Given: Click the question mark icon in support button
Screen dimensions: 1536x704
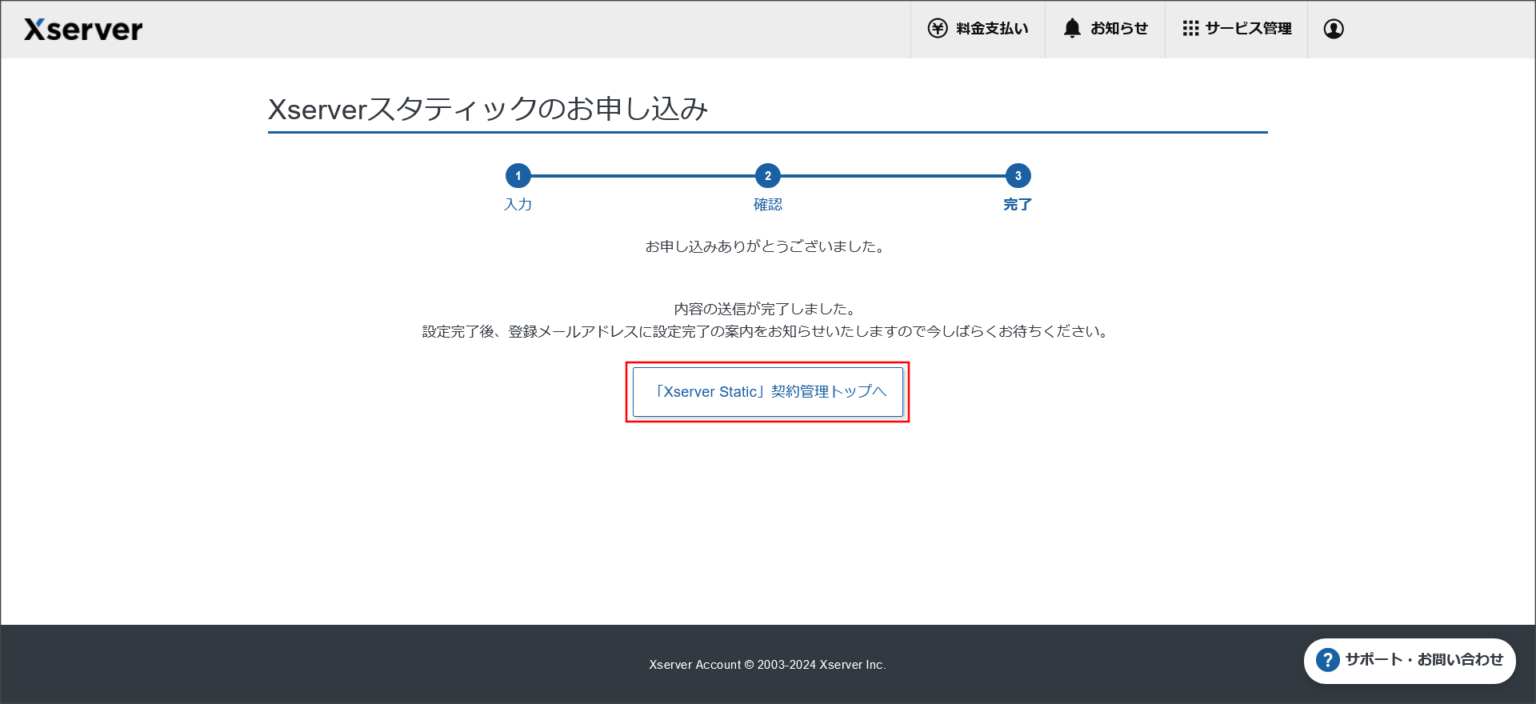Looking at the screenshot, I should pyautogui.click(x=1328, y=660).
